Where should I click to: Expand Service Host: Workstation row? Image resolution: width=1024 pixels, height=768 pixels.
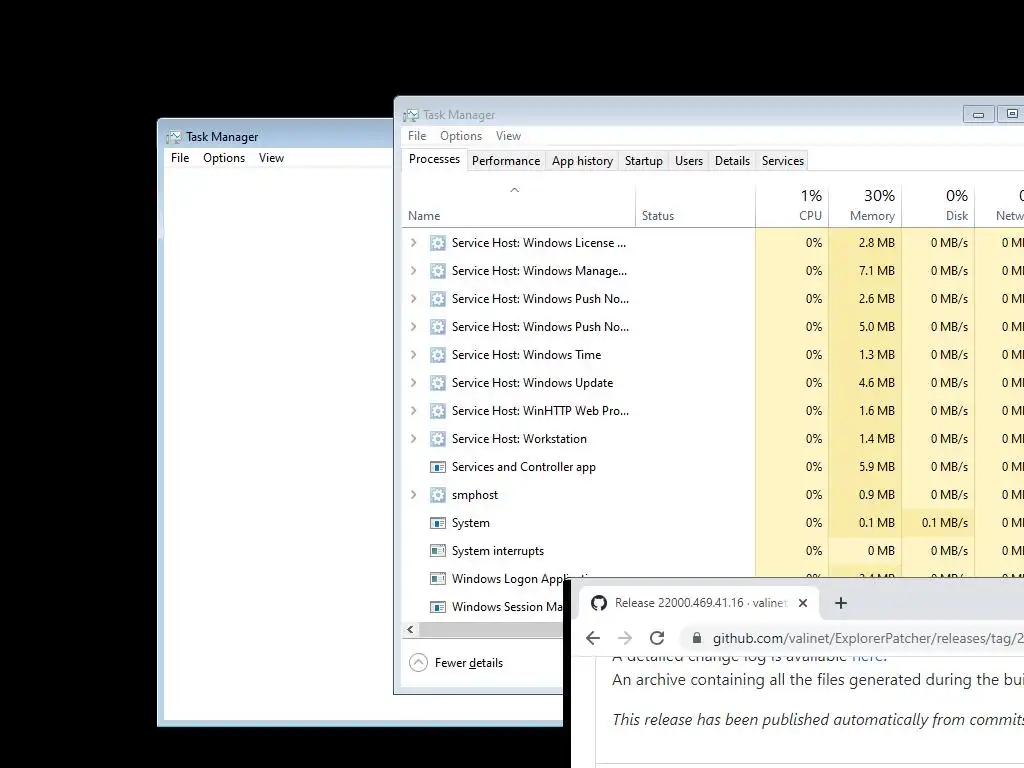(x=413, y=439)
